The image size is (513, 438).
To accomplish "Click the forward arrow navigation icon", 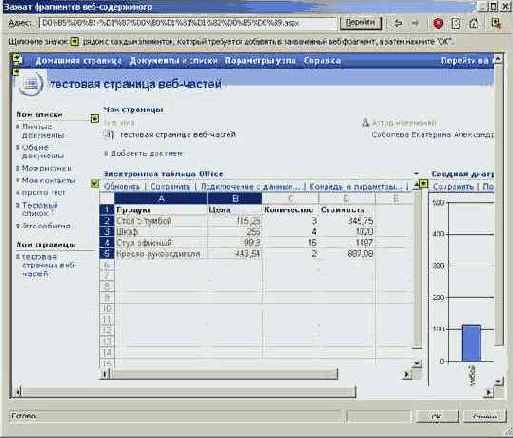I will pos(415,23).
